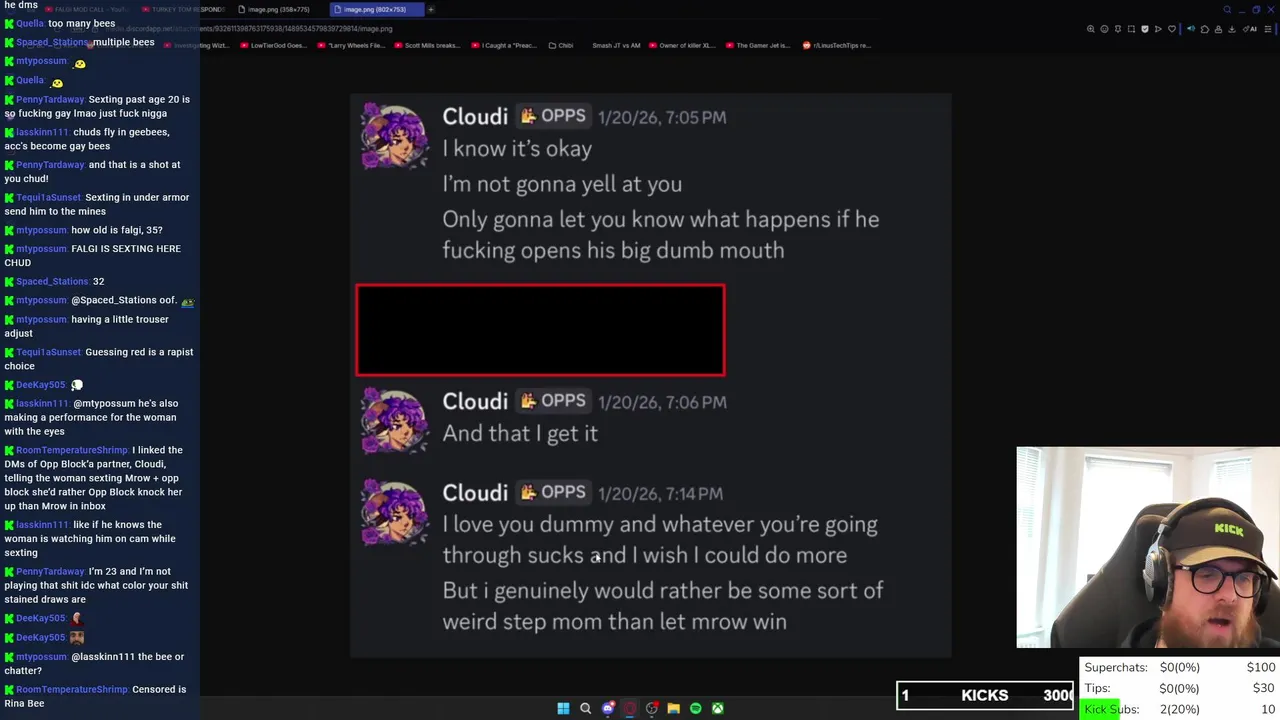
Task: Open the easy setup sliders icon
Action: coord(1268,29)
